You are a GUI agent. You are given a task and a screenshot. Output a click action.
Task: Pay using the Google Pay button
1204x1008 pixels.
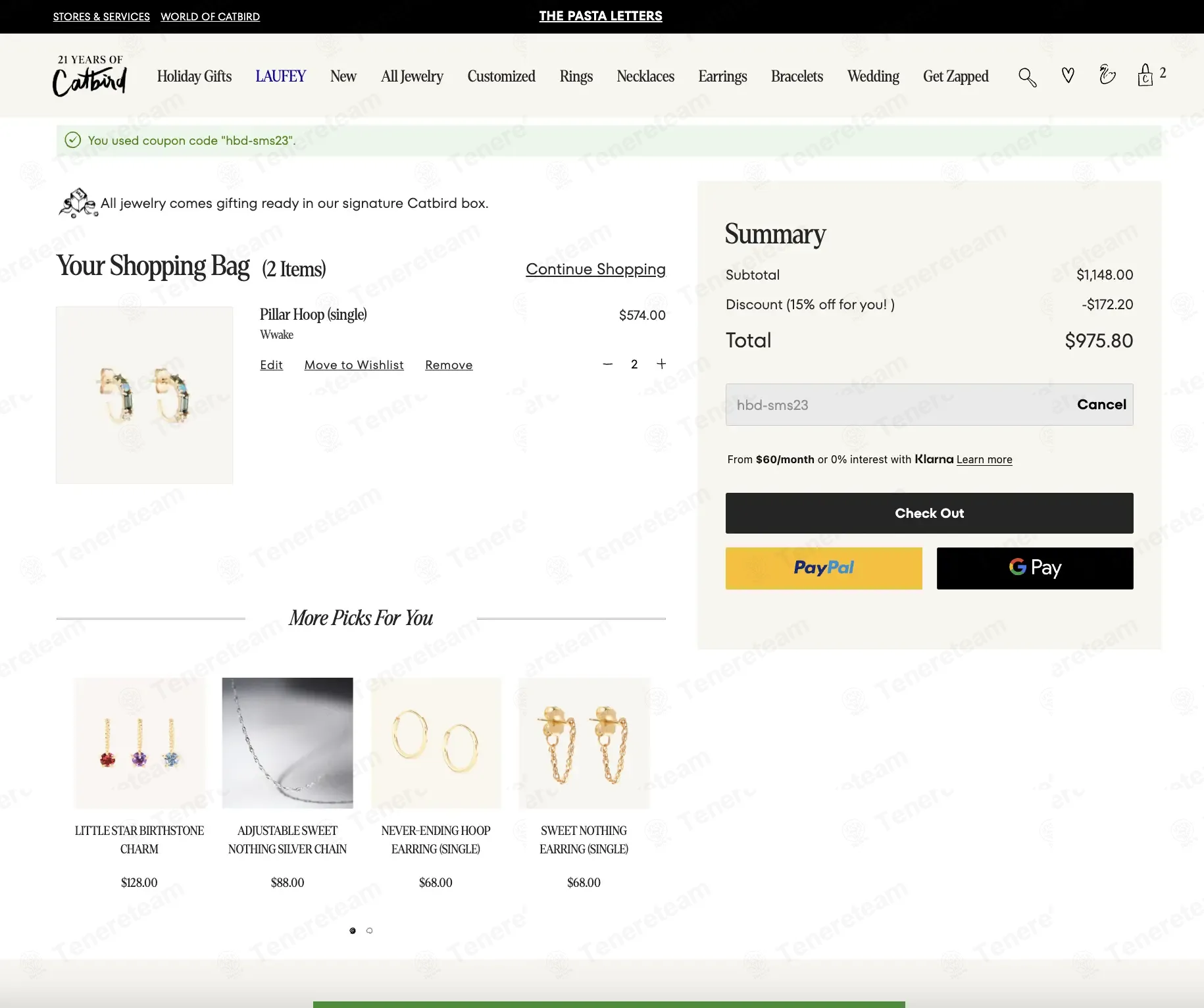(x=1034, y=568)
